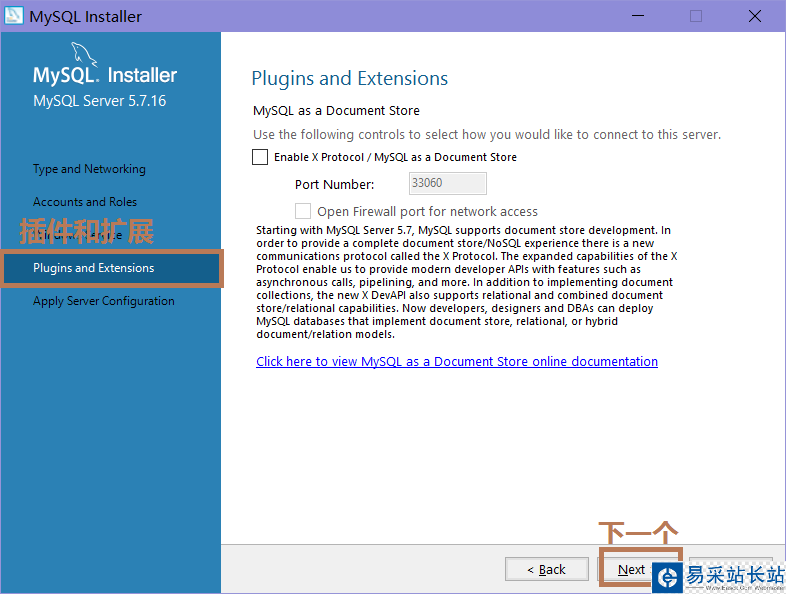Click the Next button

631,569
